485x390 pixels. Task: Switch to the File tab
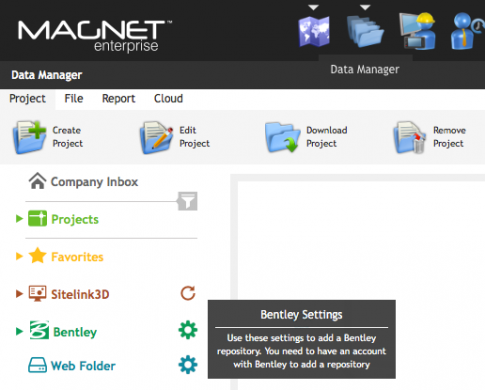pyautogui.click(x=74, y=99)
